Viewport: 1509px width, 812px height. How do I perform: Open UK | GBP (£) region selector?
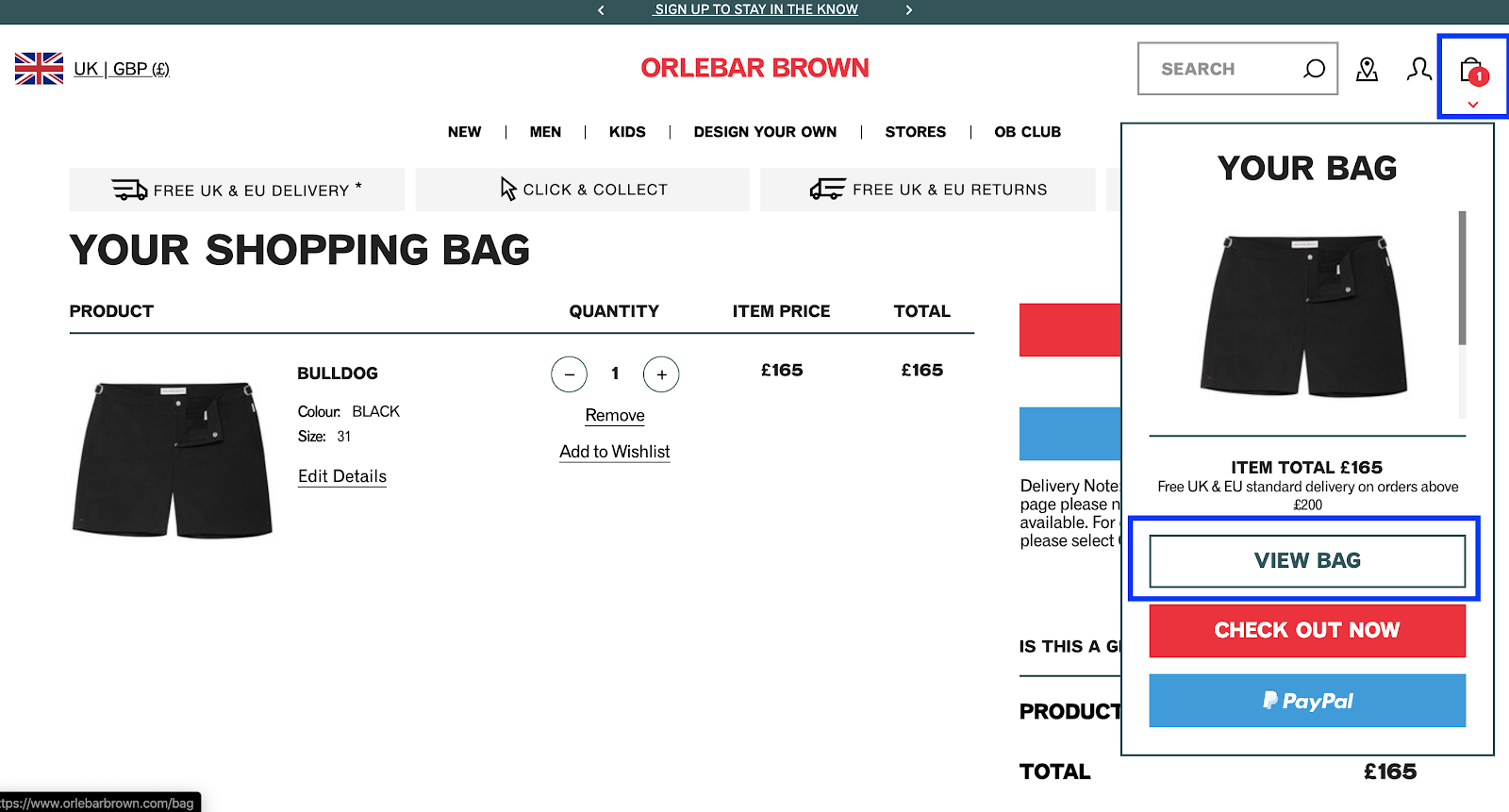tap(122, 69)
